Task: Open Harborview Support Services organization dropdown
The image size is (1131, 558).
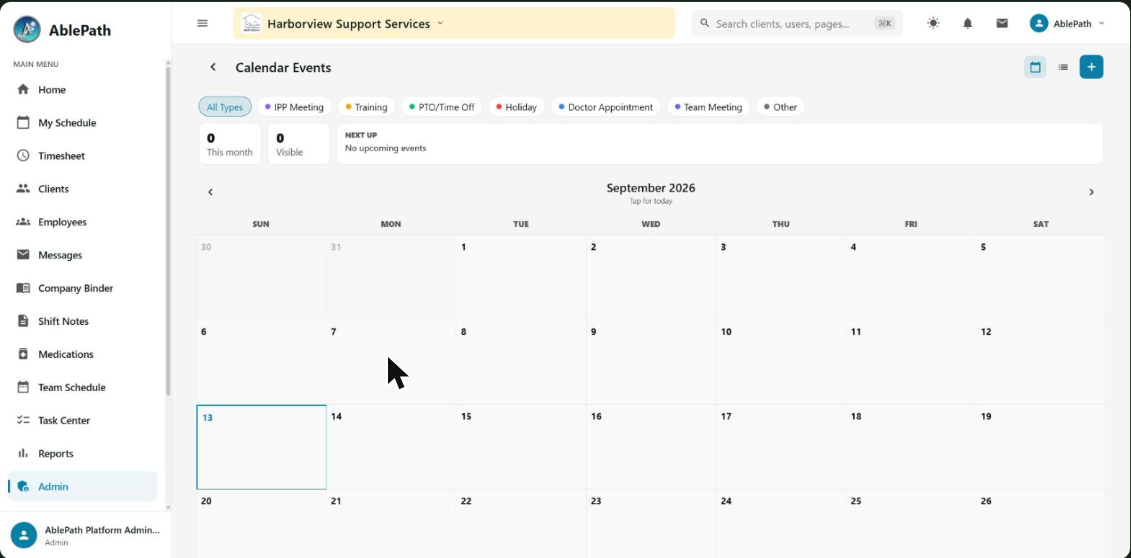Action: coord(454,23)
